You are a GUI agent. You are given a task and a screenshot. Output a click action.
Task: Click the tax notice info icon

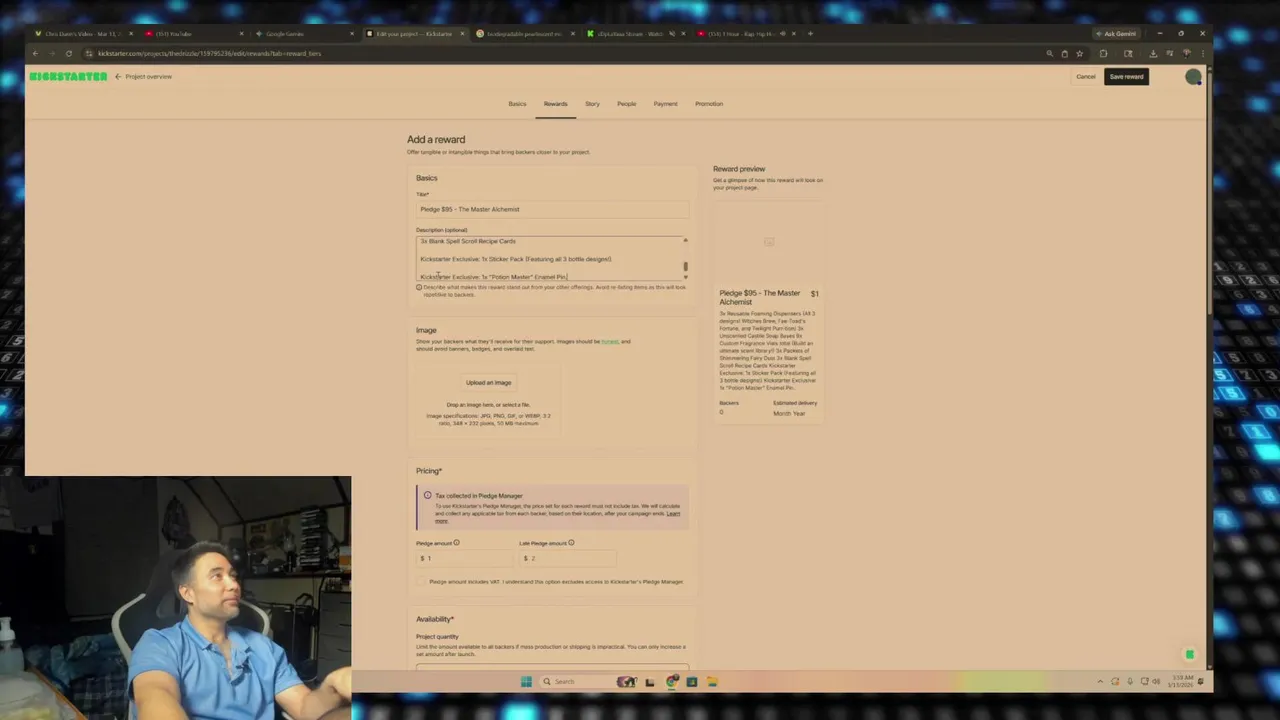click(x=427, y=496)
